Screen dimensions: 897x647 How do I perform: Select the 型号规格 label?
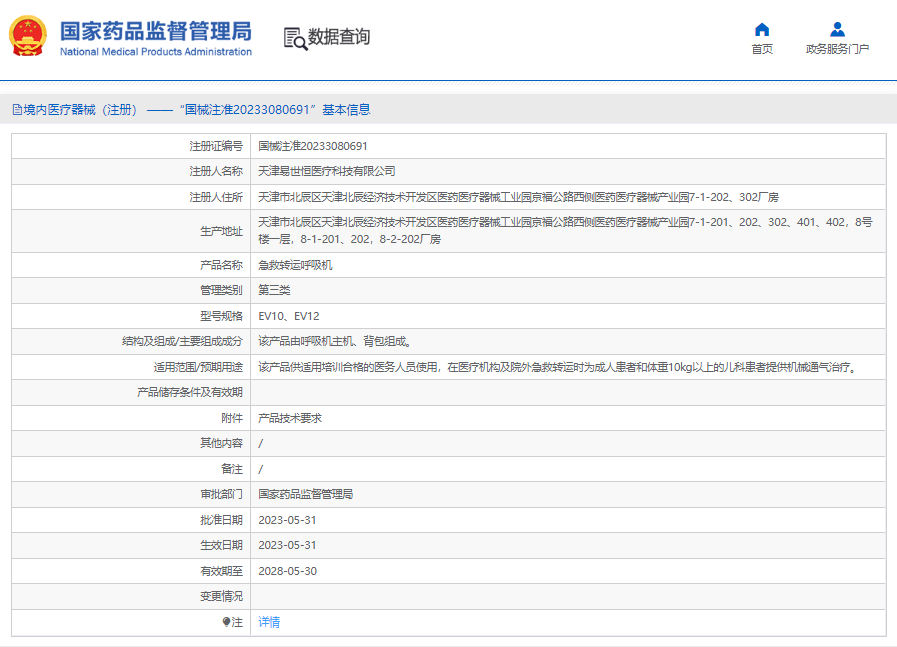pyautogui.click(x=221, y=316)
